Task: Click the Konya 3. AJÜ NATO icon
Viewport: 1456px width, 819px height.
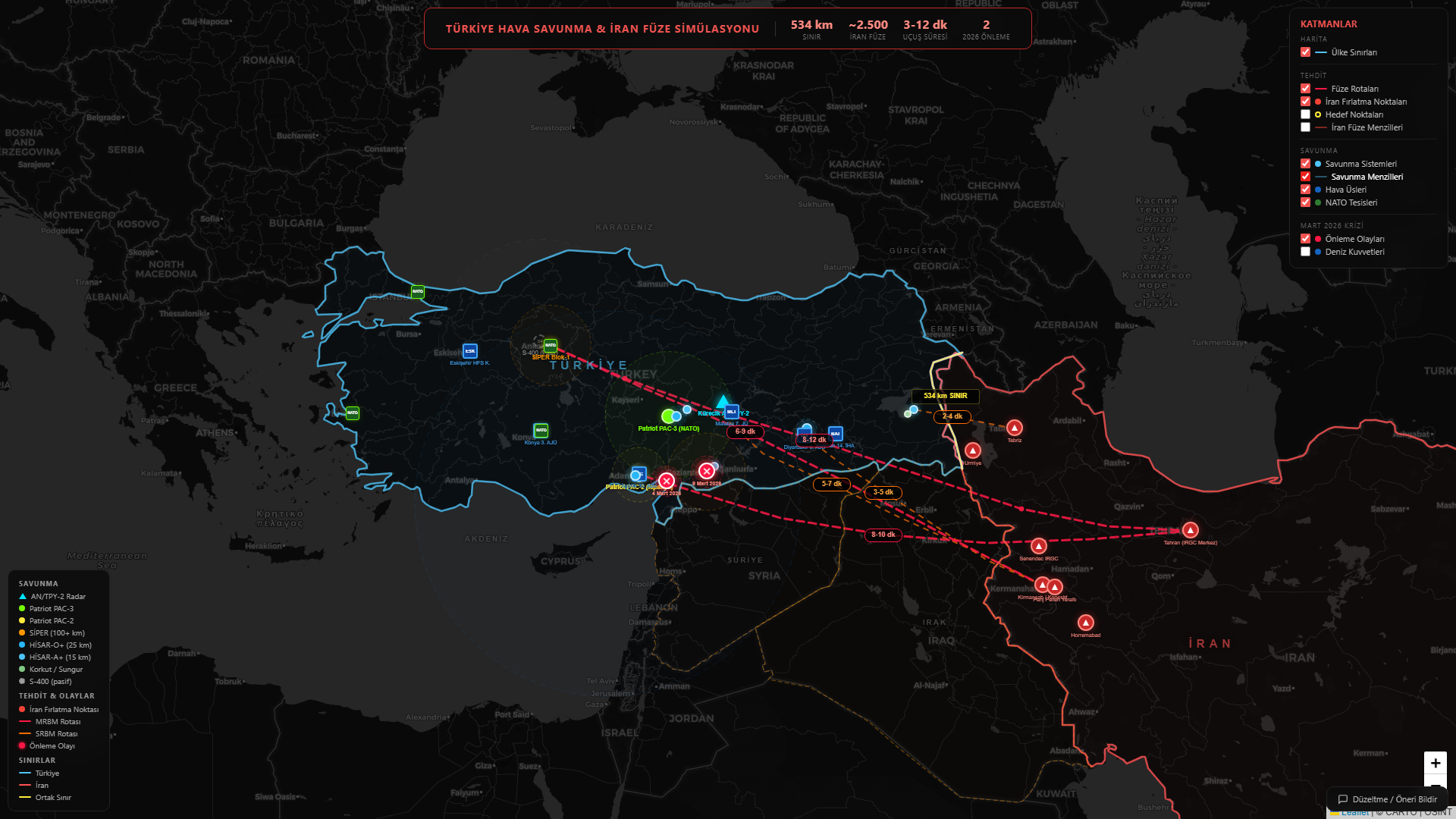Action: click(541, 431)
